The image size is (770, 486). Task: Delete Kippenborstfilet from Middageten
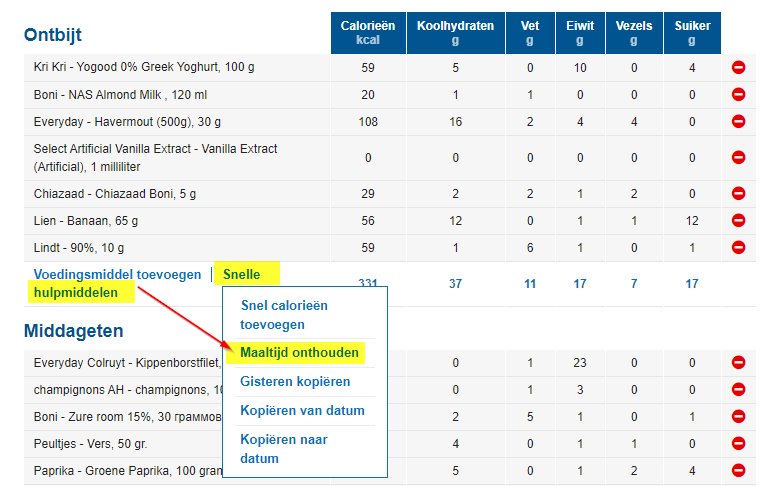click(739, 363)
